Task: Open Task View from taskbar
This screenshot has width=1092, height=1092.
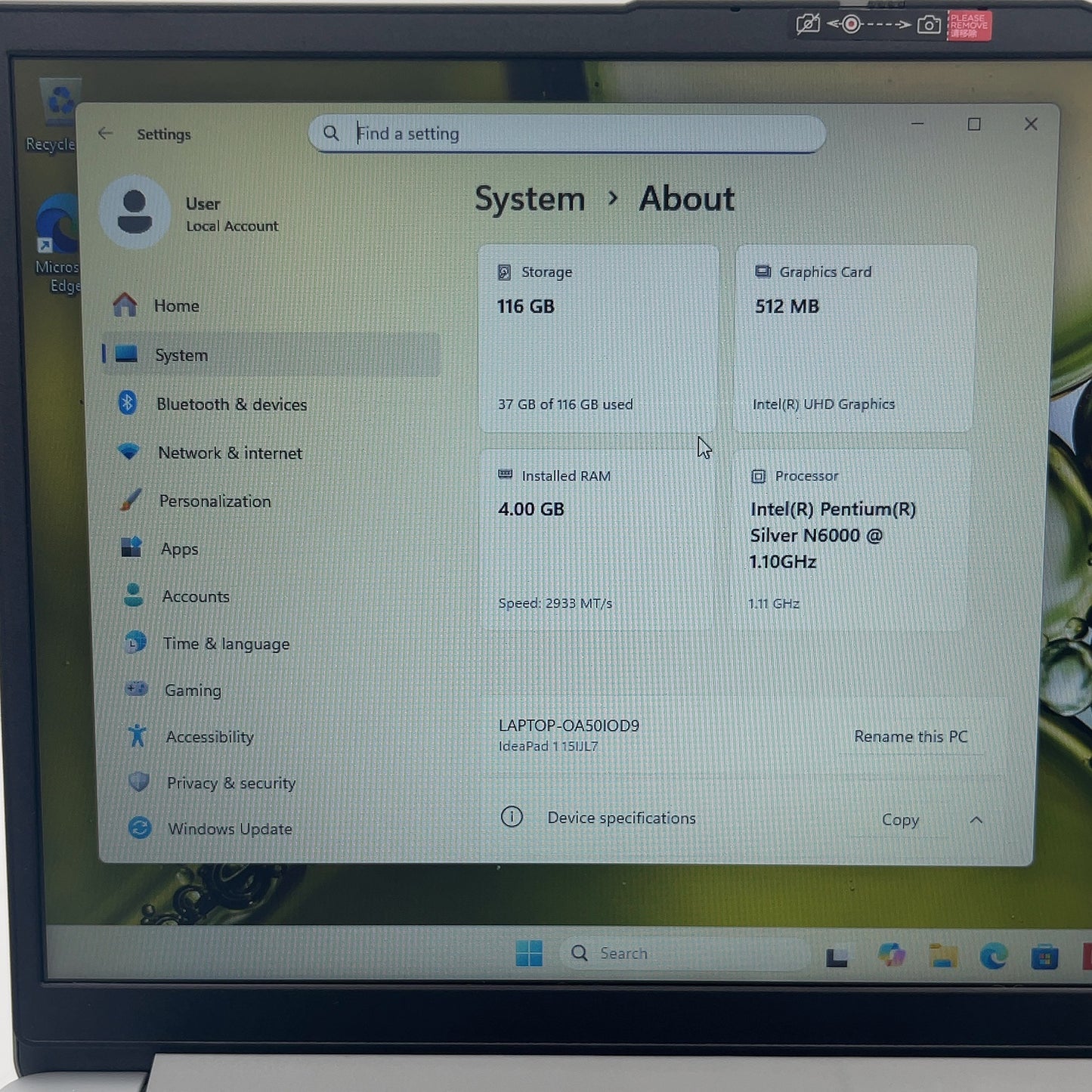Action: 837,956
